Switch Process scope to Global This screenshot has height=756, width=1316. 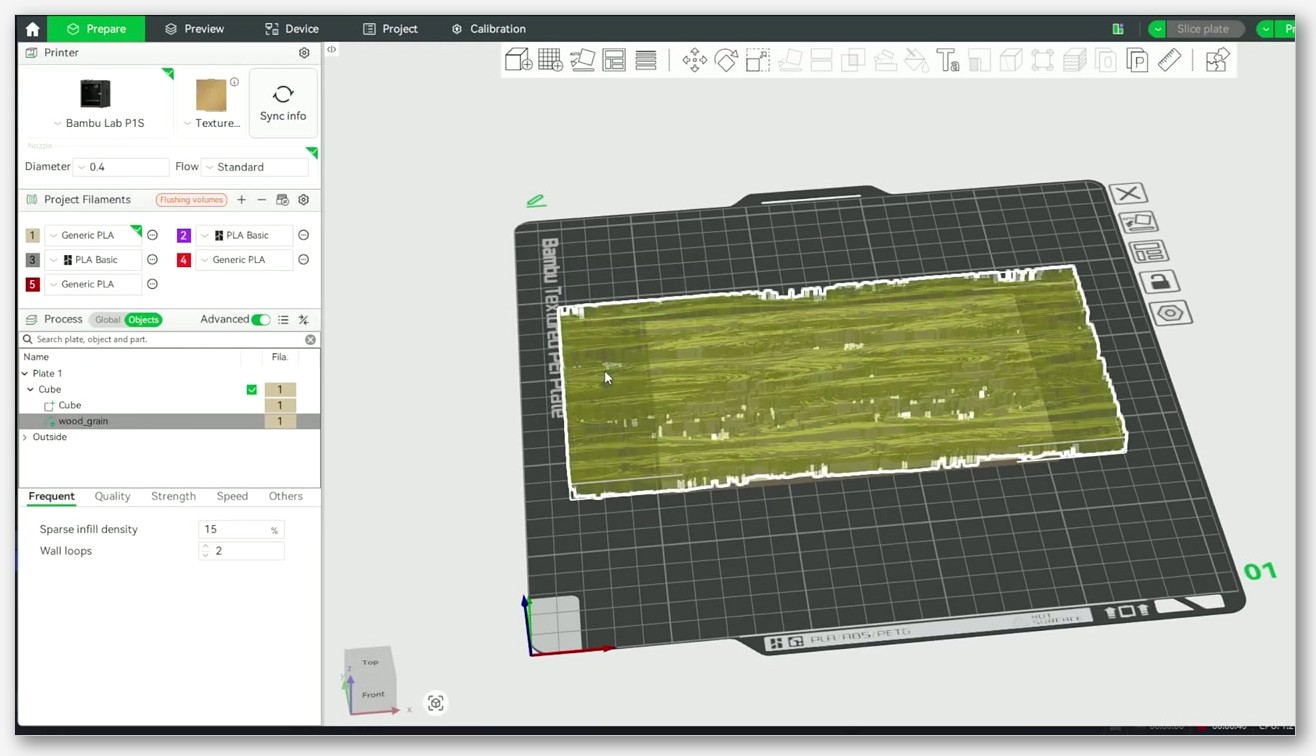coord(107,320)
